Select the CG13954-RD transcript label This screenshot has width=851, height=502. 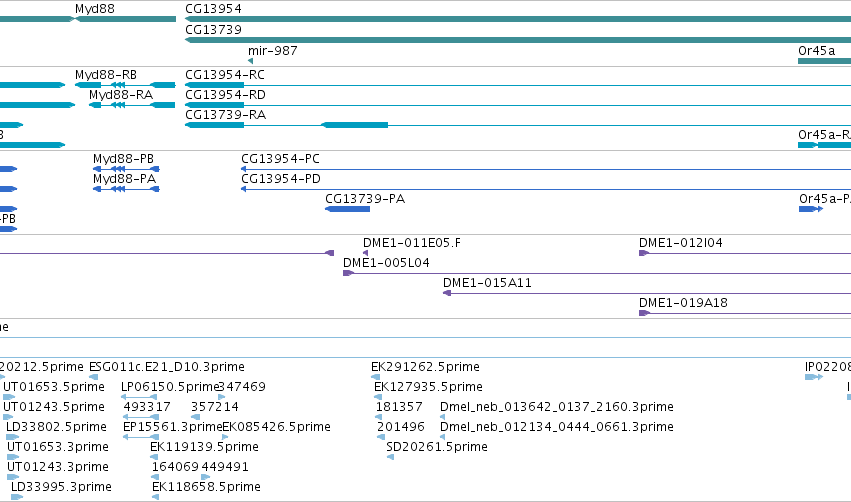[226, 95]
